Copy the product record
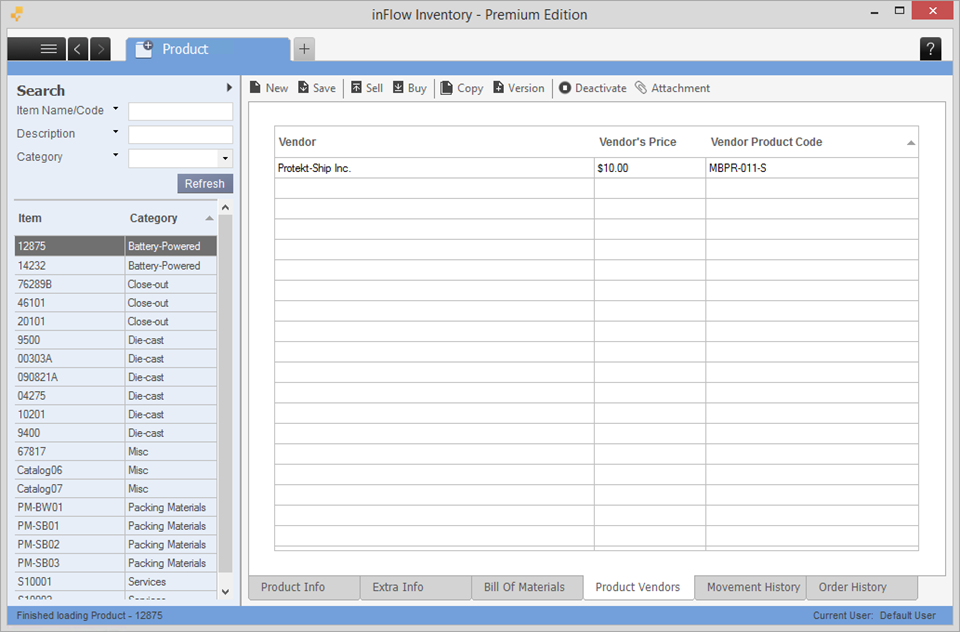960x632 pixels. click(462, 88)
